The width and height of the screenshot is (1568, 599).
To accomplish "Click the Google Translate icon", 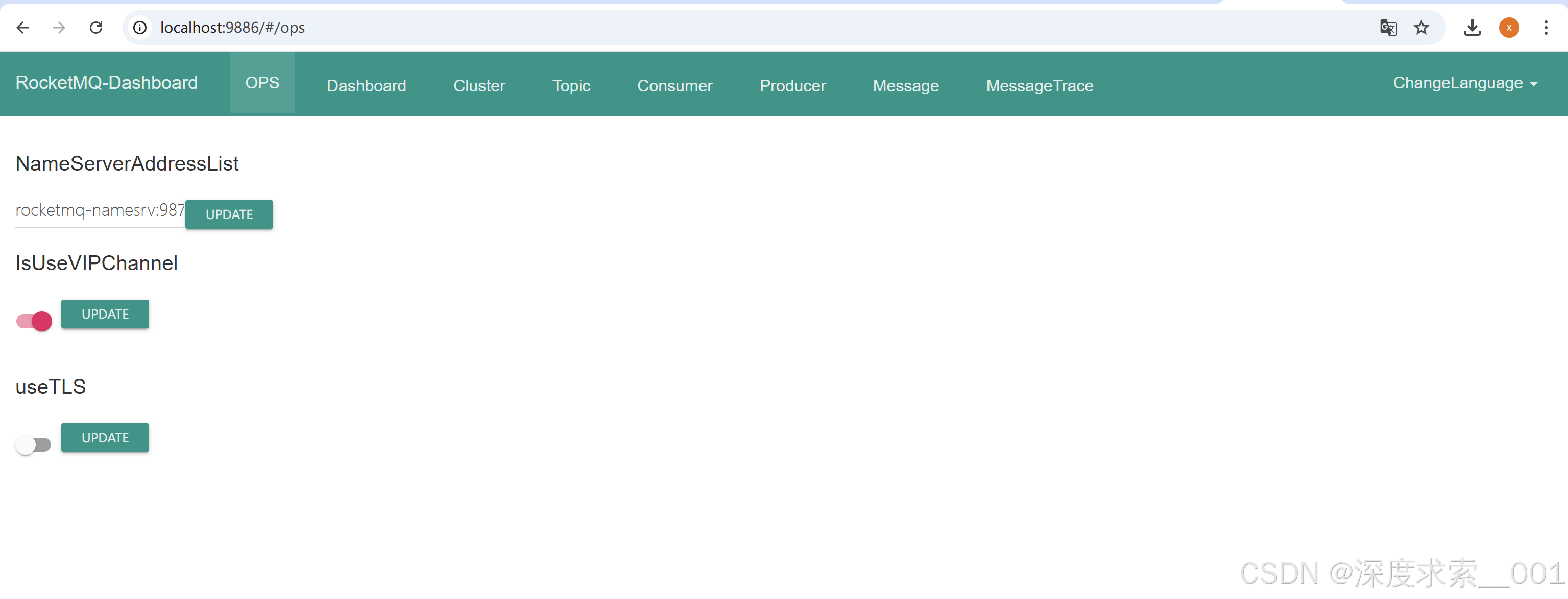I will 1388,28.
